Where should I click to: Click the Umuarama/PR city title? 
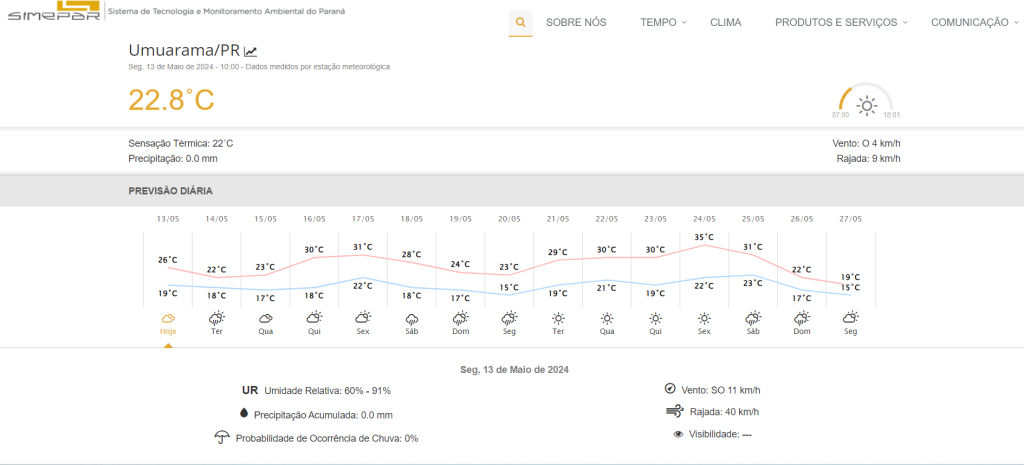point(184,51)
